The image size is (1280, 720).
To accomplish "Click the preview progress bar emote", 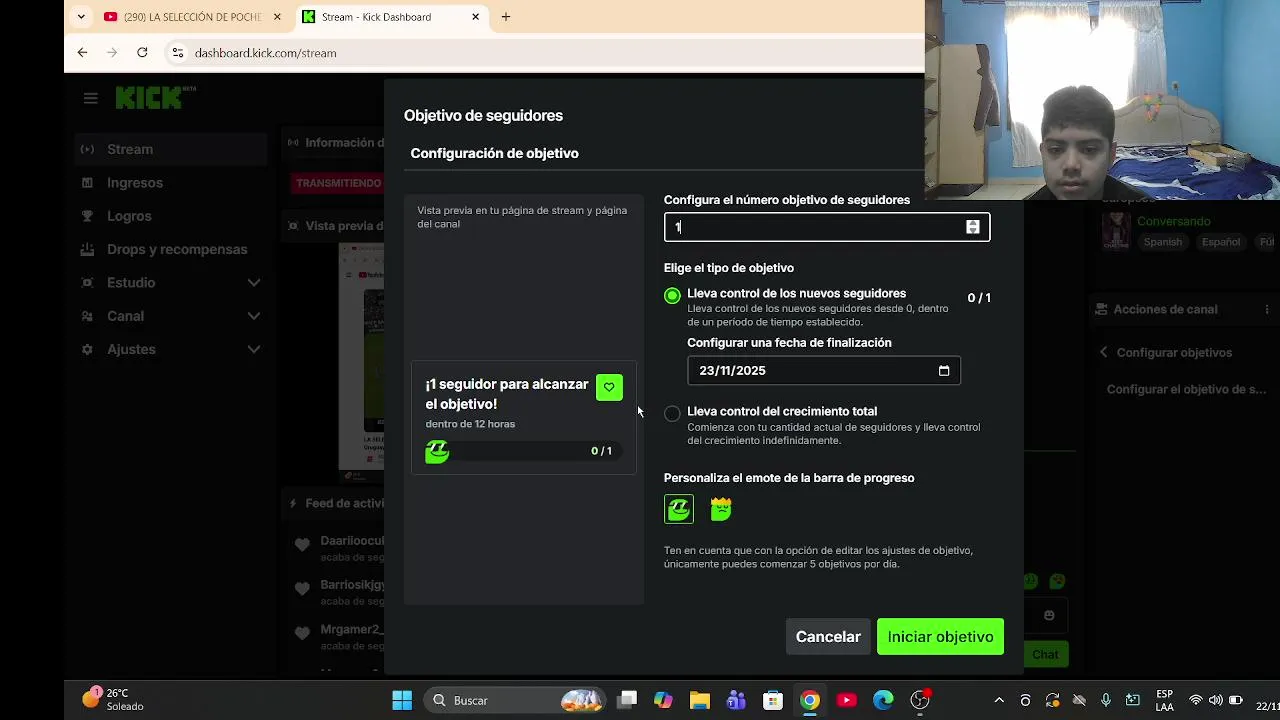I will point(437,452).
